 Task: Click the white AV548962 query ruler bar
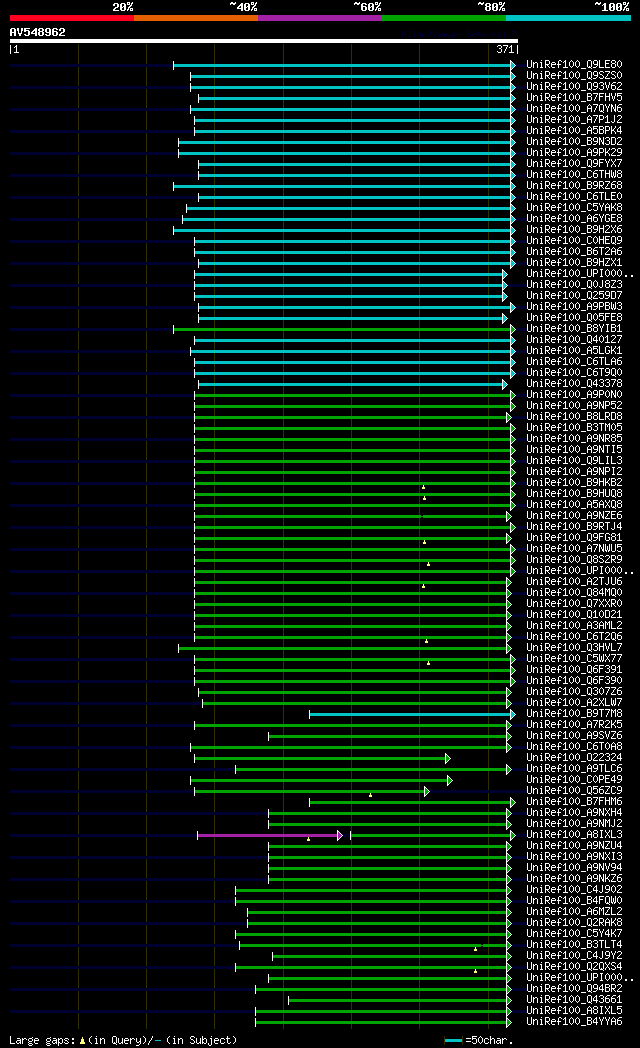(x=264, y=41)
